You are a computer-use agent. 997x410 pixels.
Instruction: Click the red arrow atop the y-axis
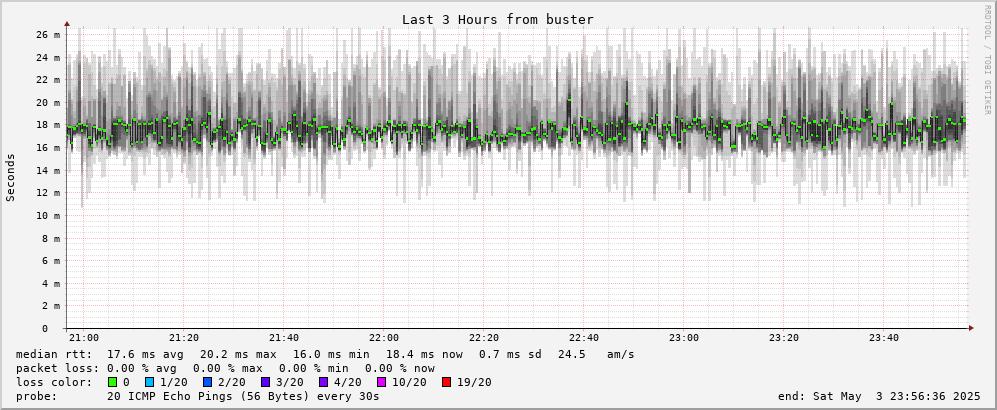[67, 24]
